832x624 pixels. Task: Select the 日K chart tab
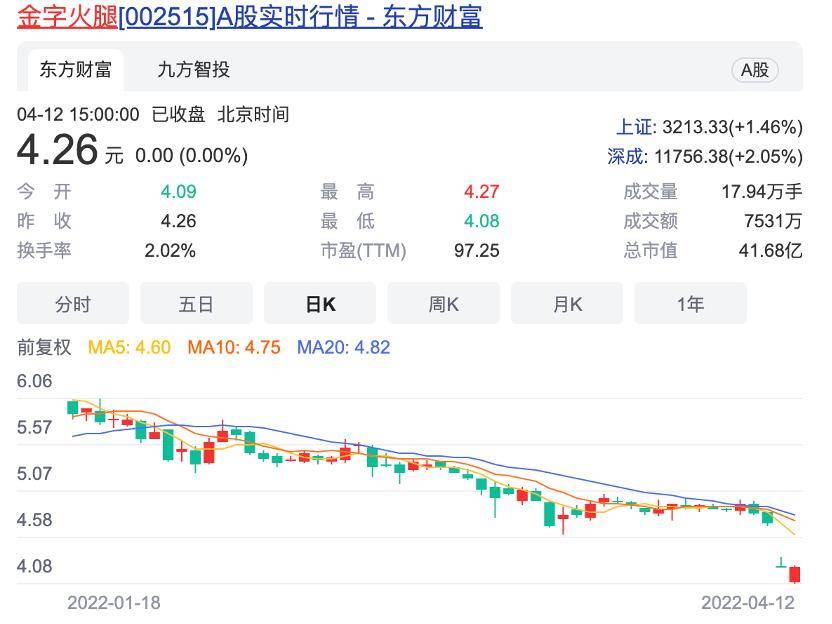320,304
